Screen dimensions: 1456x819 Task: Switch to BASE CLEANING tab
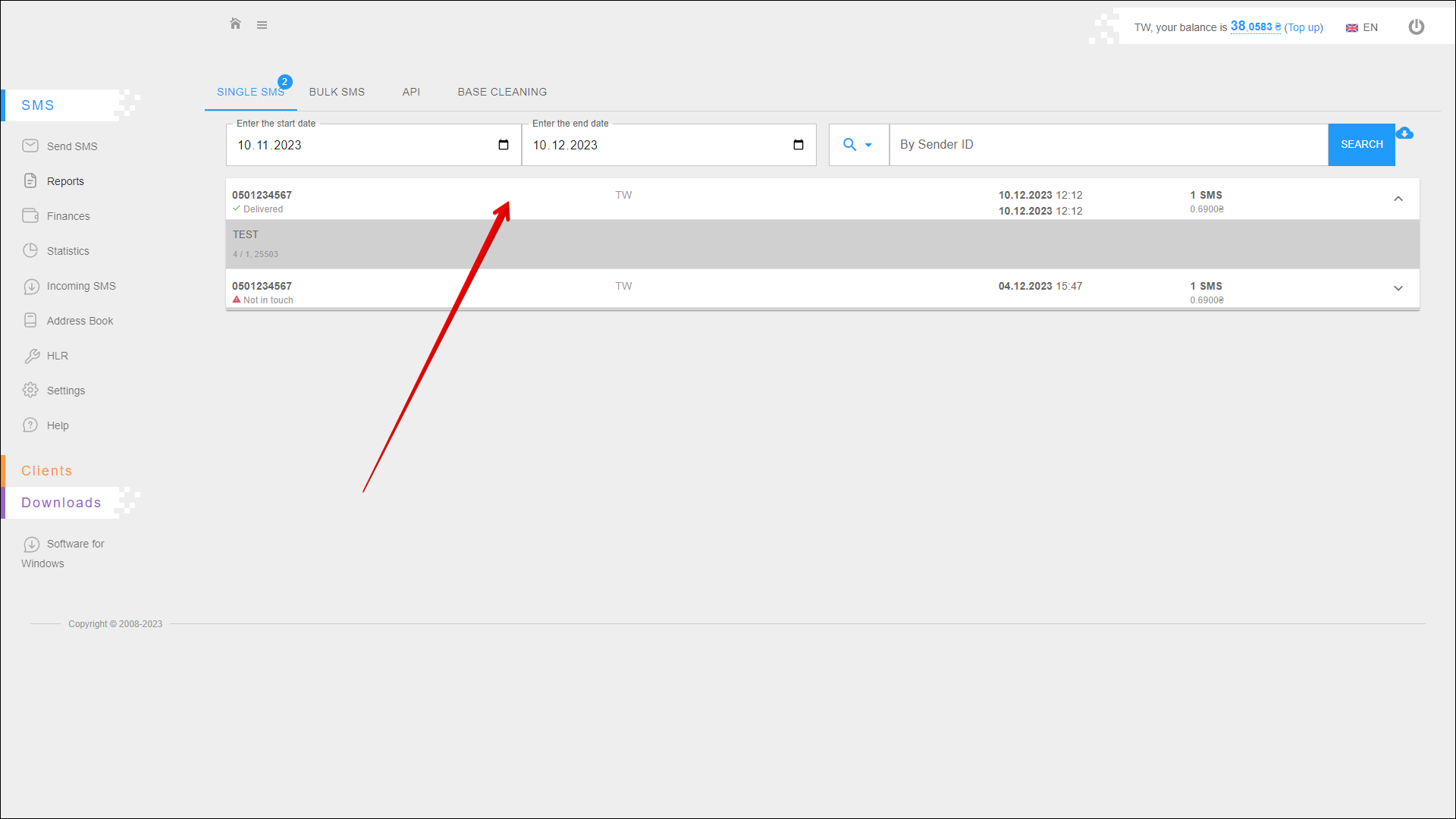pyautogui.click(x=502, y=92)
